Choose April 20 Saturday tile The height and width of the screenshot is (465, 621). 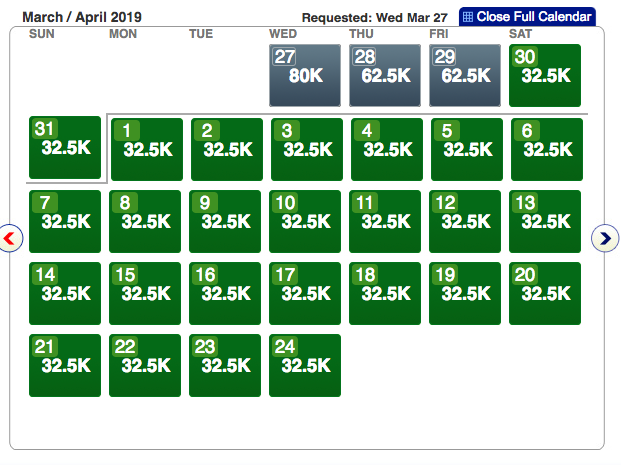545,293
